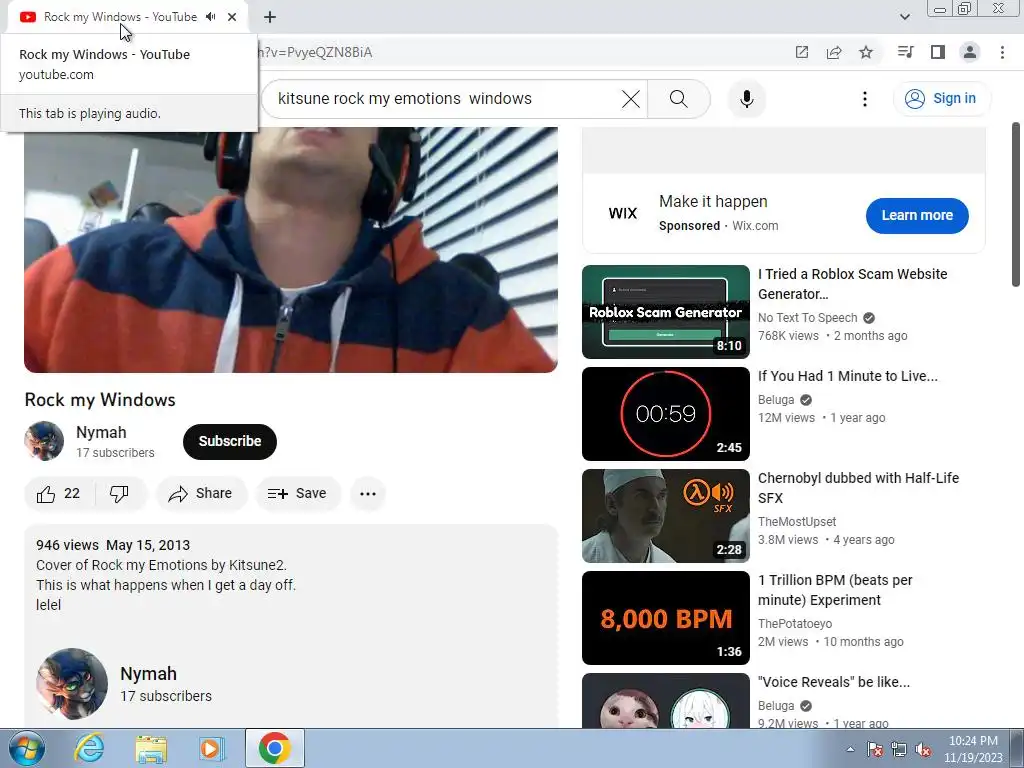
Task: Open Chernobyl Half-Life SFX thumbnail
Action: pos(665,516)
